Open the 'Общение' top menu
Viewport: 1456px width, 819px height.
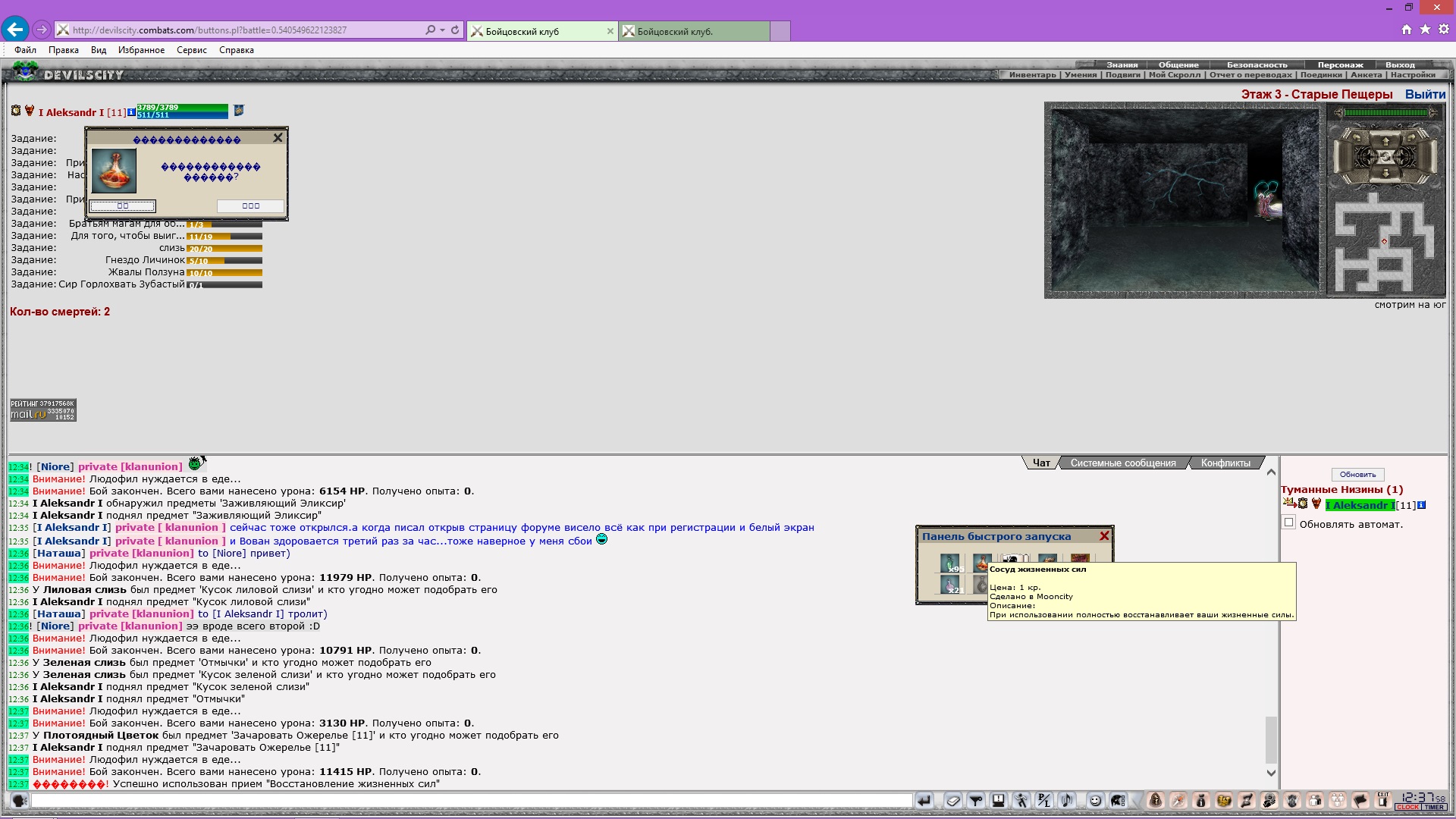coord(1178,64)
